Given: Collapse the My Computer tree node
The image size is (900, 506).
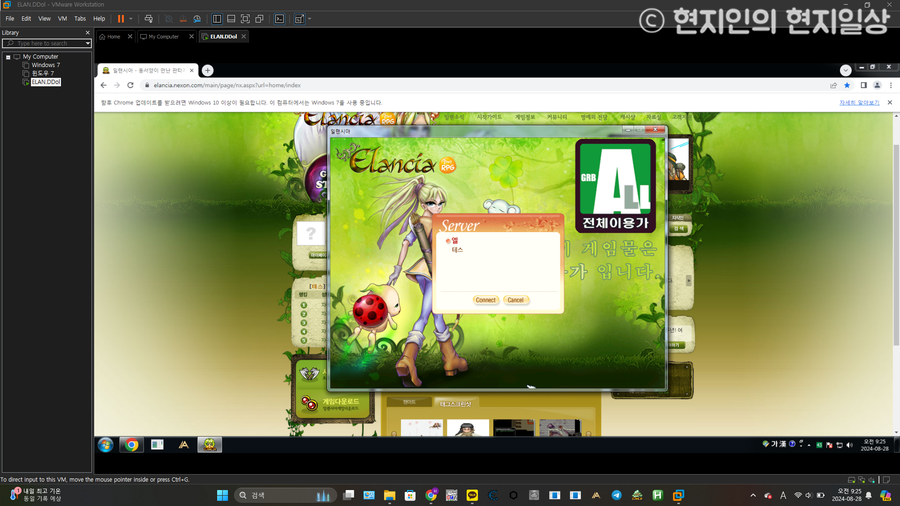Looking at the screenshot, I should (x=8, y=57).
